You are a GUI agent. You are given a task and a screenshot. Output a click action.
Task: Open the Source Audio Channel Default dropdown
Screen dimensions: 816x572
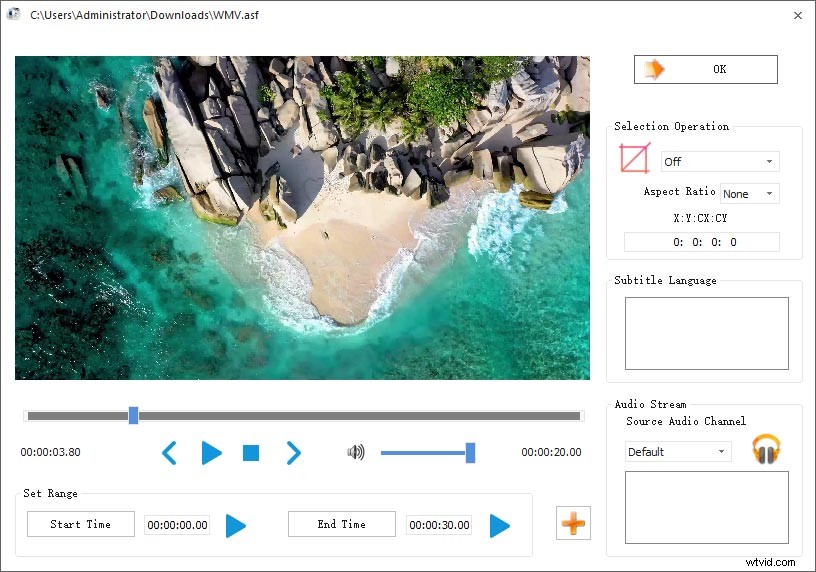678,452
